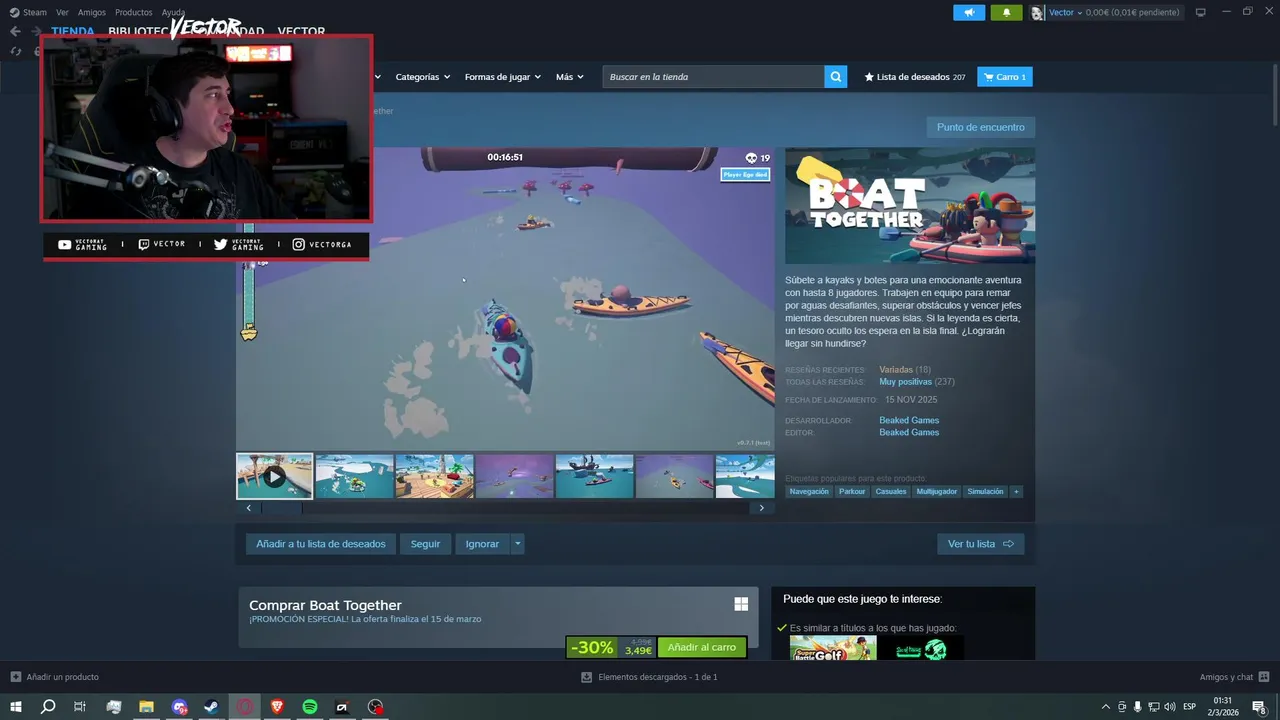1280x720 pixels.
Task: Click the volume speaker tray icon
Action: [1170, 706]
